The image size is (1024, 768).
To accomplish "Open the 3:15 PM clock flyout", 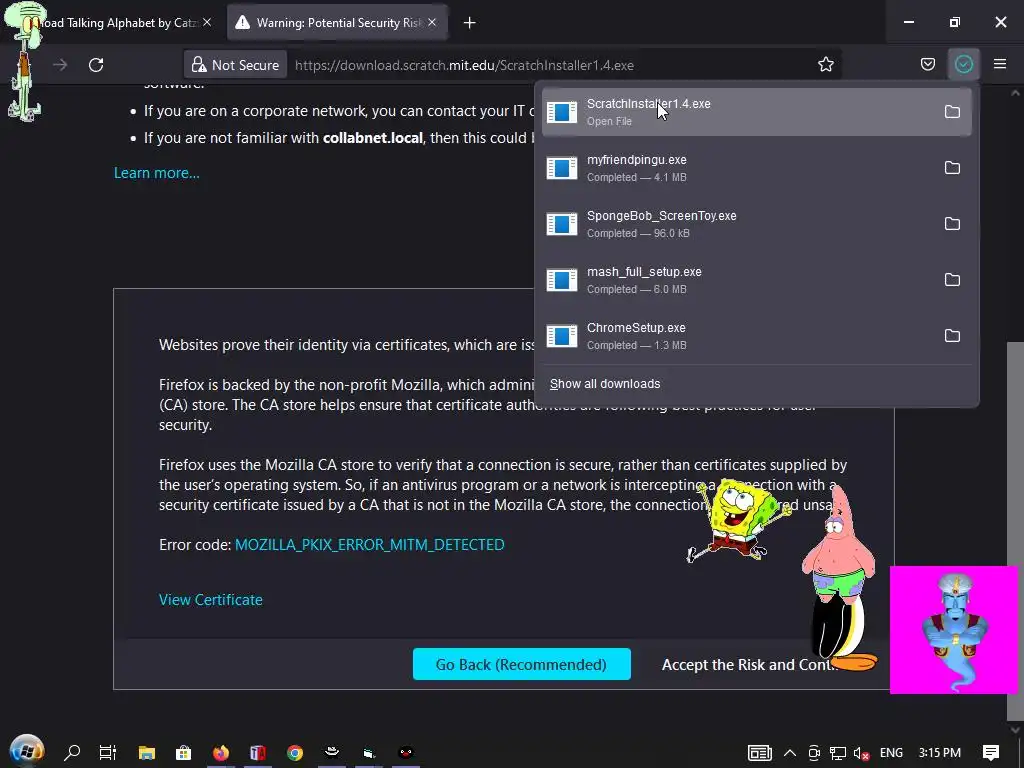I will coord(939,753).
